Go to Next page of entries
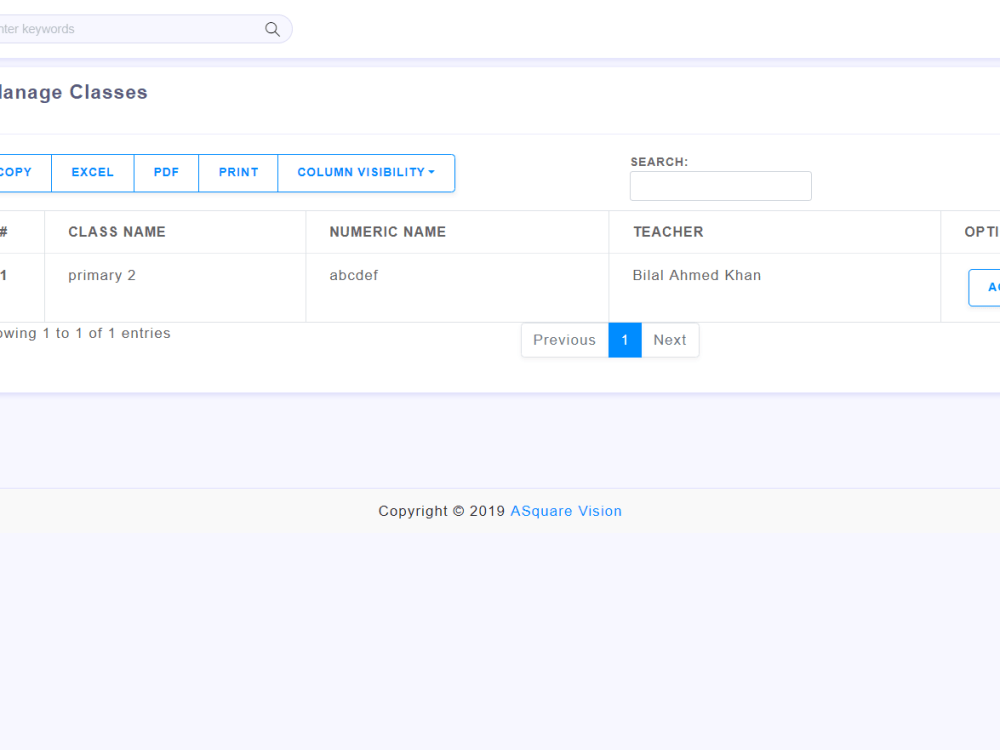Image resolution: width=1000 pixels, height=750 pixels. click(x=669, y=340)
